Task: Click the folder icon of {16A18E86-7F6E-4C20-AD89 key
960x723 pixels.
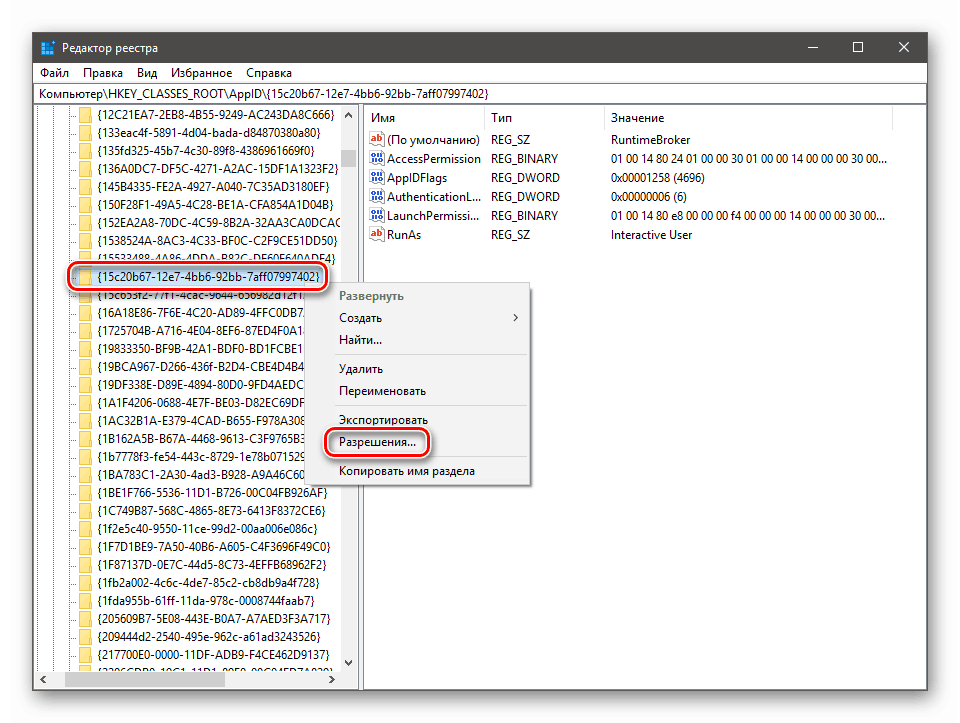Action: [x=85, y=313]
